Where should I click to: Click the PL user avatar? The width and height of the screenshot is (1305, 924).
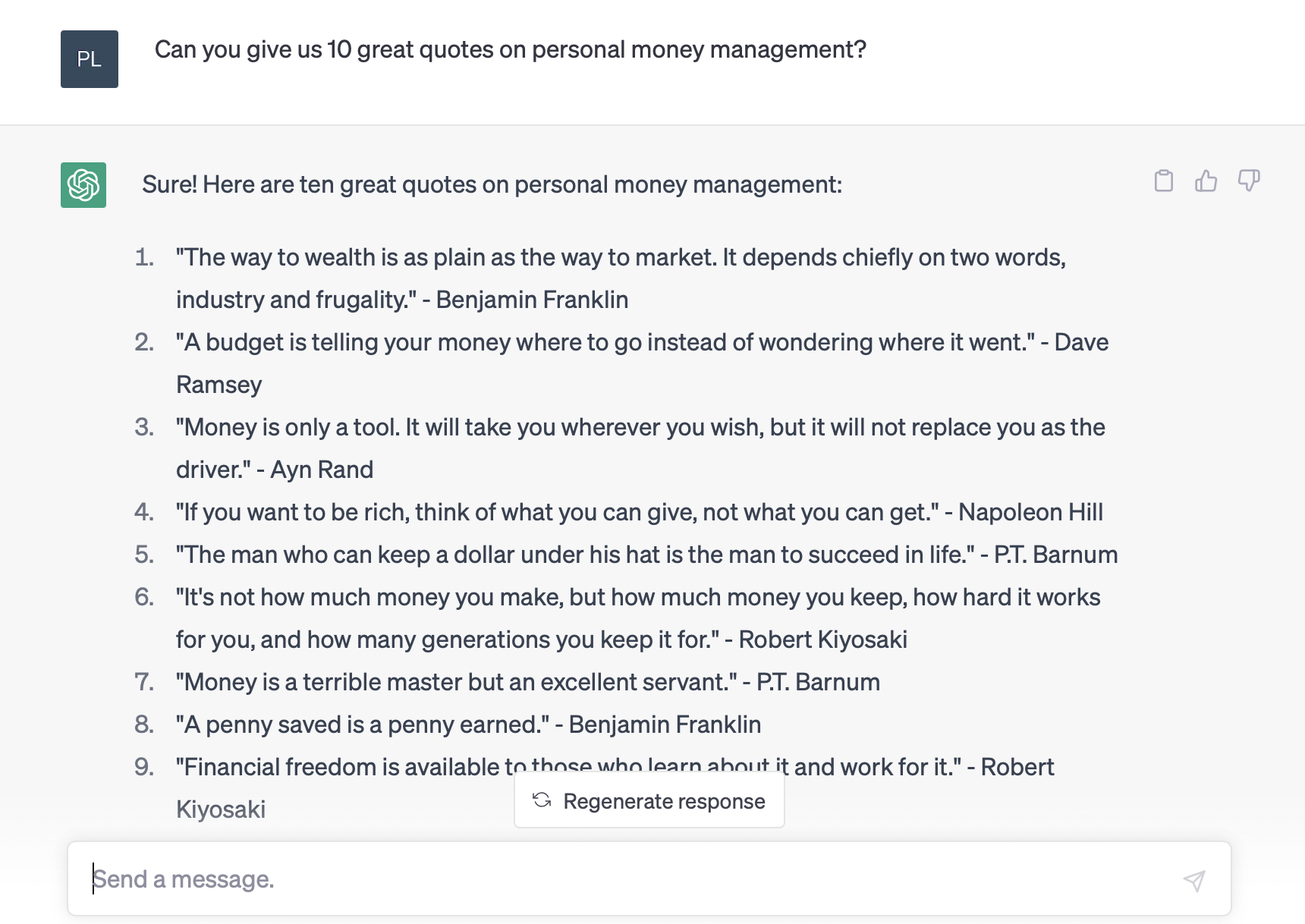pos(90,59)
